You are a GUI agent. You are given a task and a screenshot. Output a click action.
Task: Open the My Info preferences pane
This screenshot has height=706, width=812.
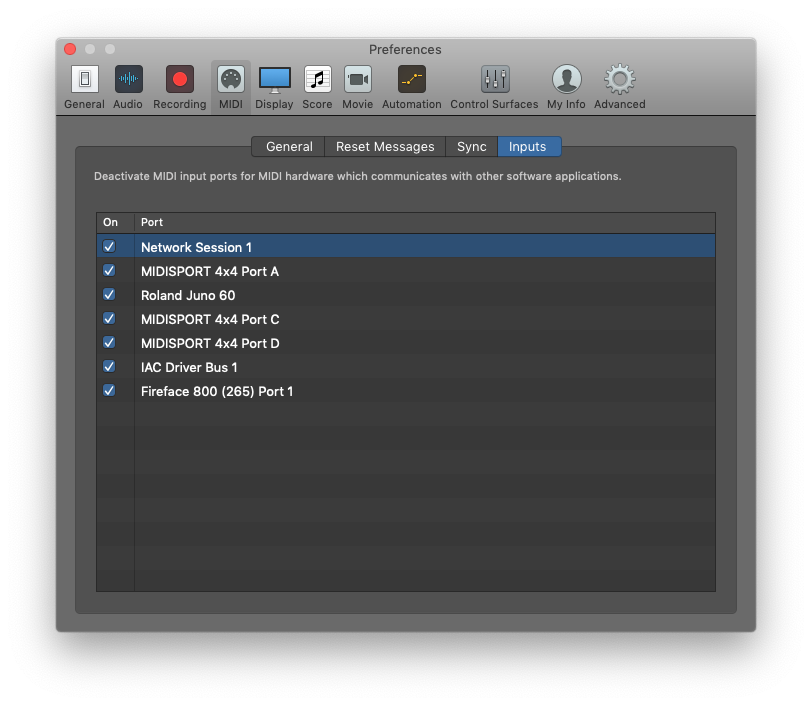[567, 87]
